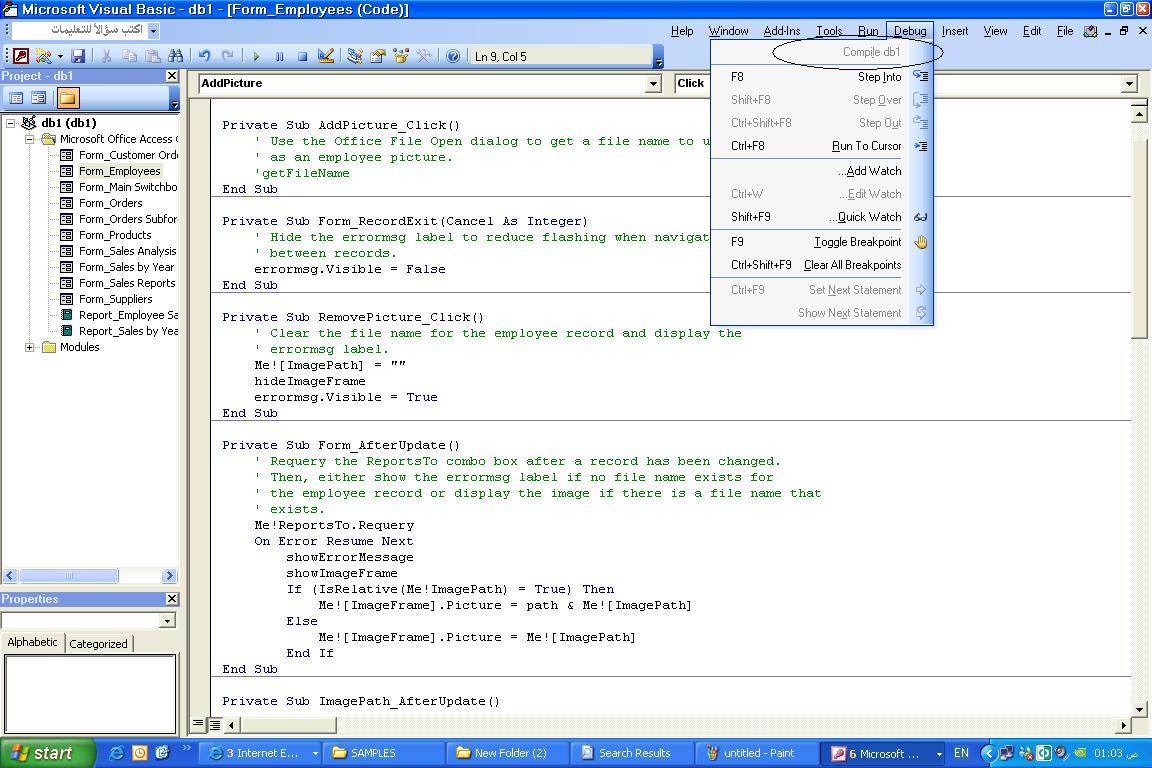Click the Paste toolbar icon
This screenshot has width=1152, height=768.
[x=153, y=56]
